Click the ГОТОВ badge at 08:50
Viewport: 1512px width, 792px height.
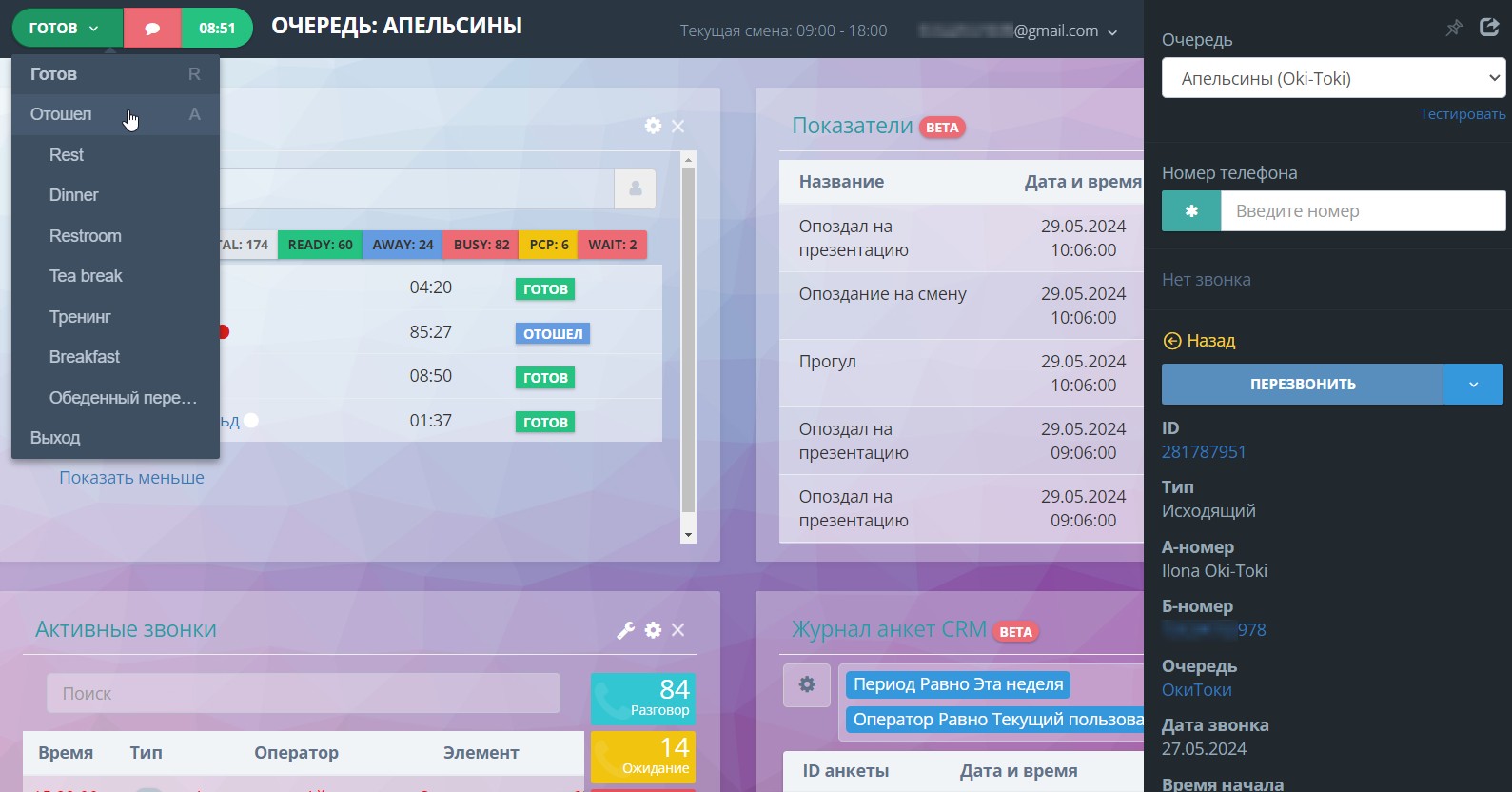545,378
